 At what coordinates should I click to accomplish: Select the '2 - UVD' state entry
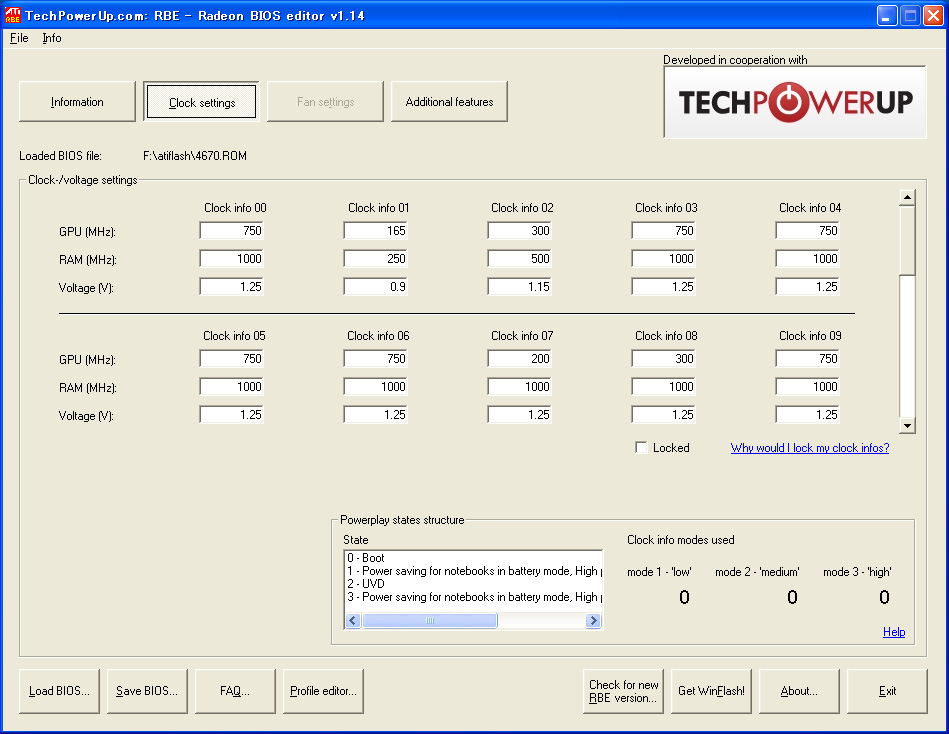[366, 584]
